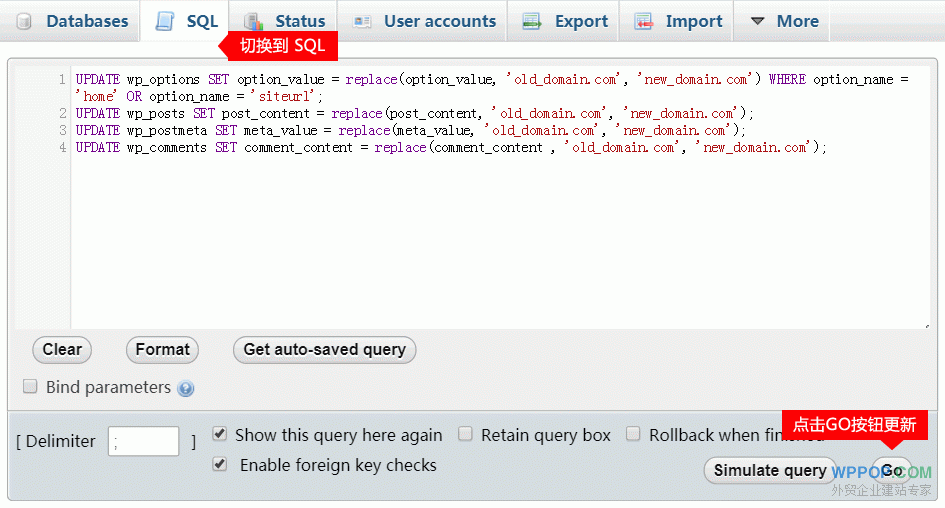The image size is (945, 508).
Task: Click the Simulate query button
Action: [770, 470]
